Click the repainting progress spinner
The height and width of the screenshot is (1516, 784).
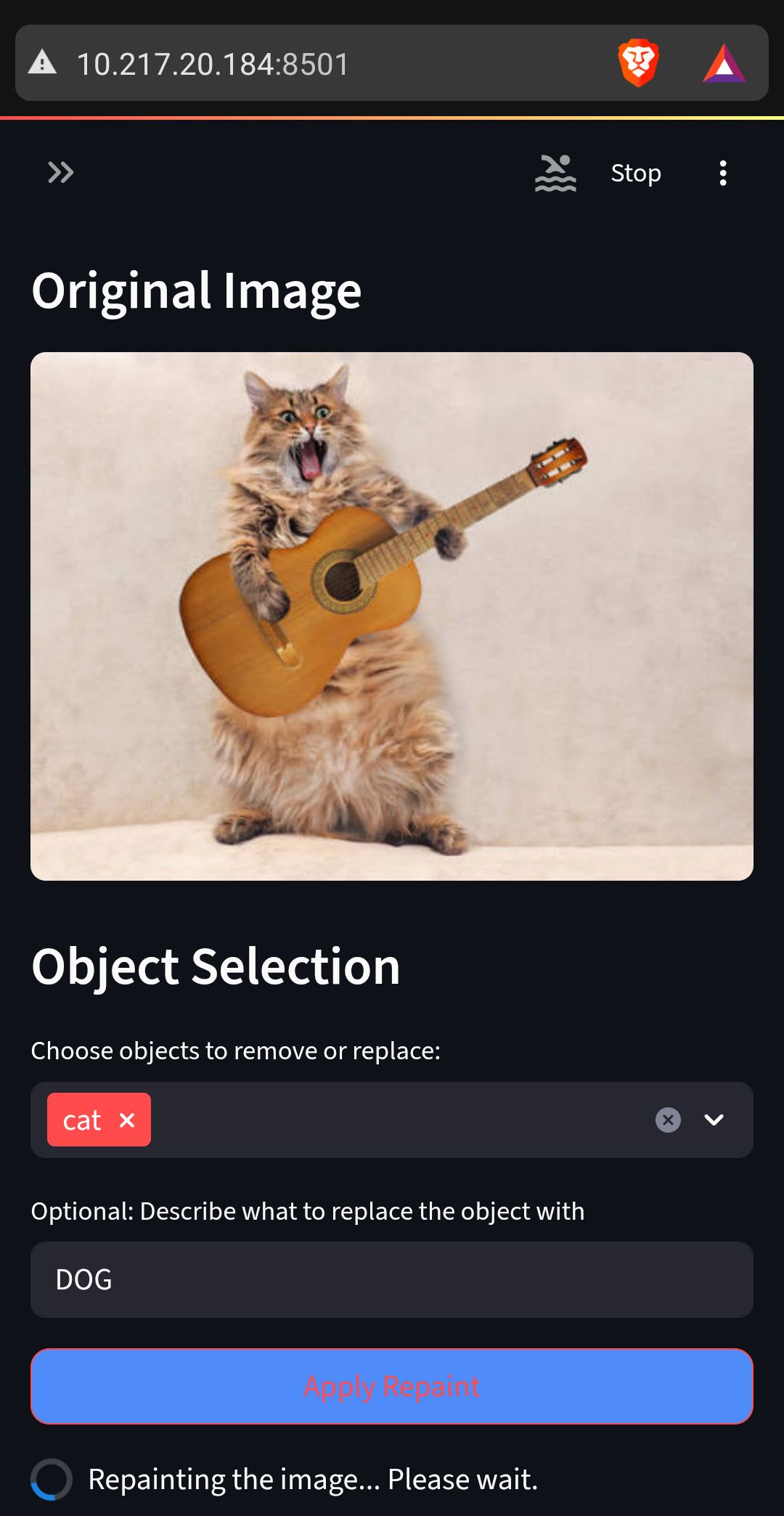[52, 1479]
